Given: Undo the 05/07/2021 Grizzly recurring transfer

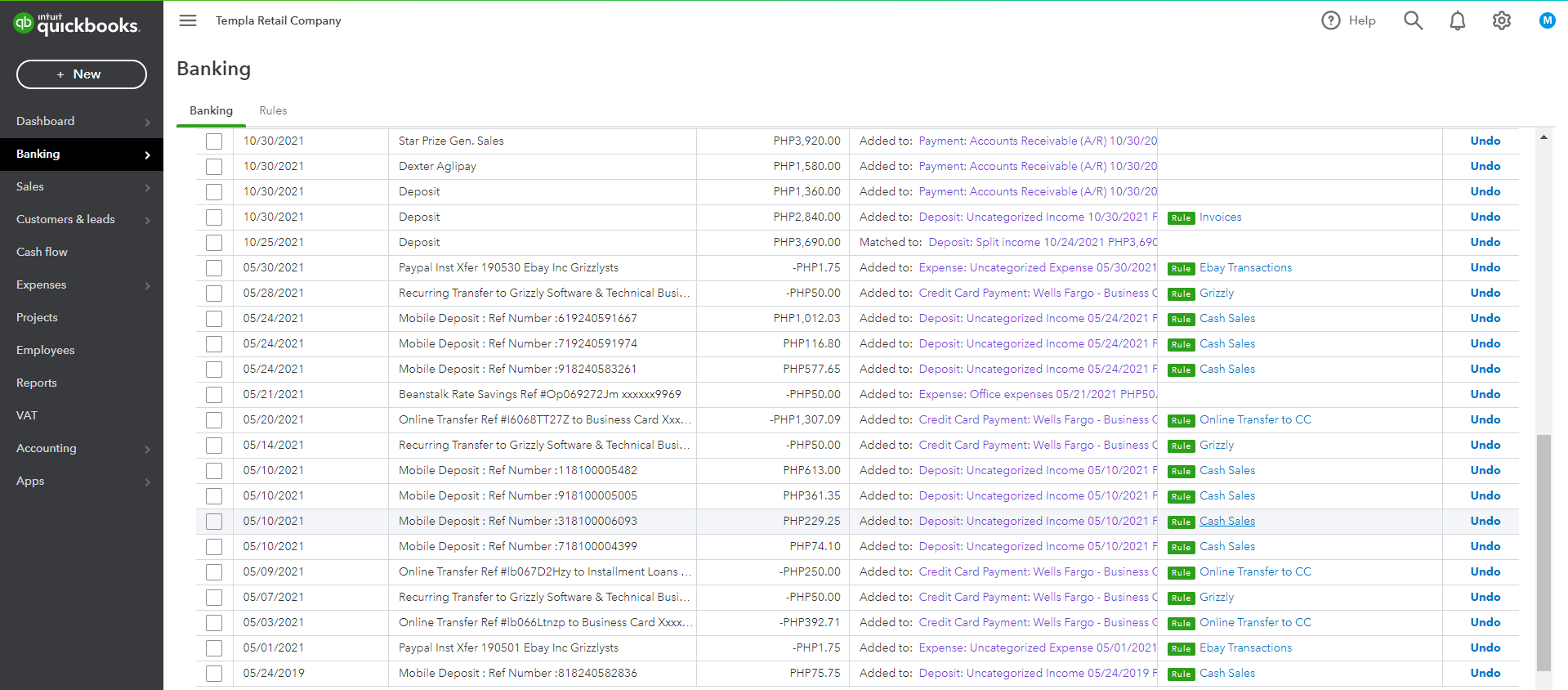Looking at the screenshot, I should pos(1485,597).
